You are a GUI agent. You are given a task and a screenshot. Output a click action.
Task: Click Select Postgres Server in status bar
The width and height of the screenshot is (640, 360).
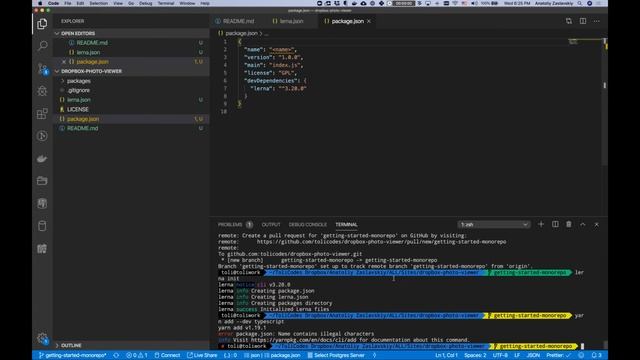(336, 355)
